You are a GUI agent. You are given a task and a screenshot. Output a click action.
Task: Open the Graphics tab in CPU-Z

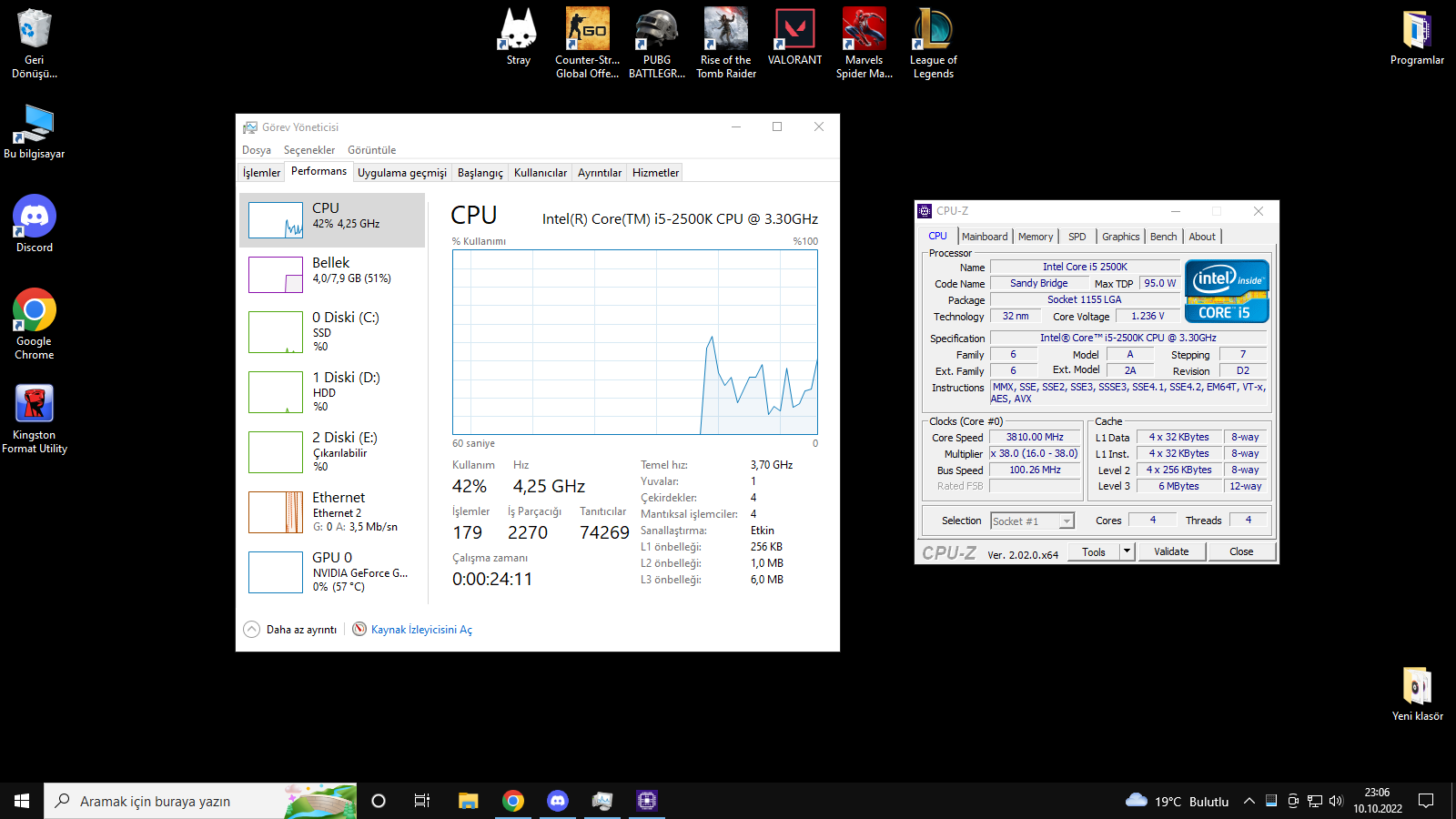pyautogui.click(x=1121, y=237)
